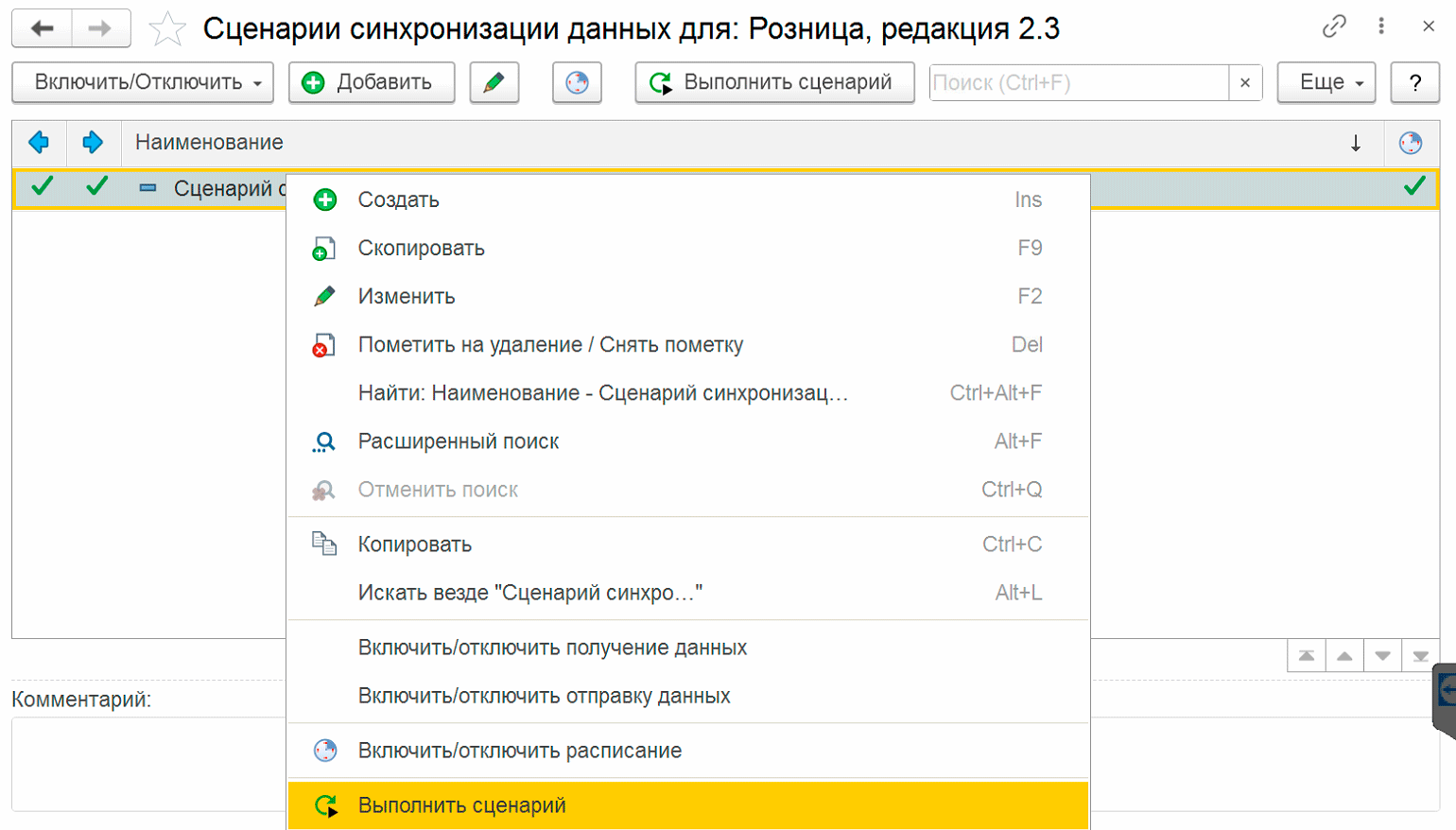Click the blue left-arrow column header
This screenshot has width=1456, height=830.
(x=39, y=143)
